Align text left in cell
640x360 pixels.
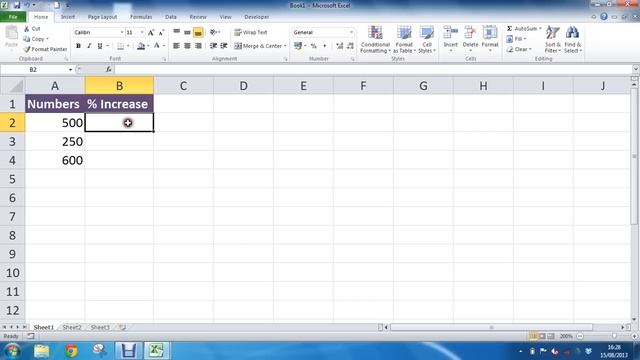pos(176,46)
